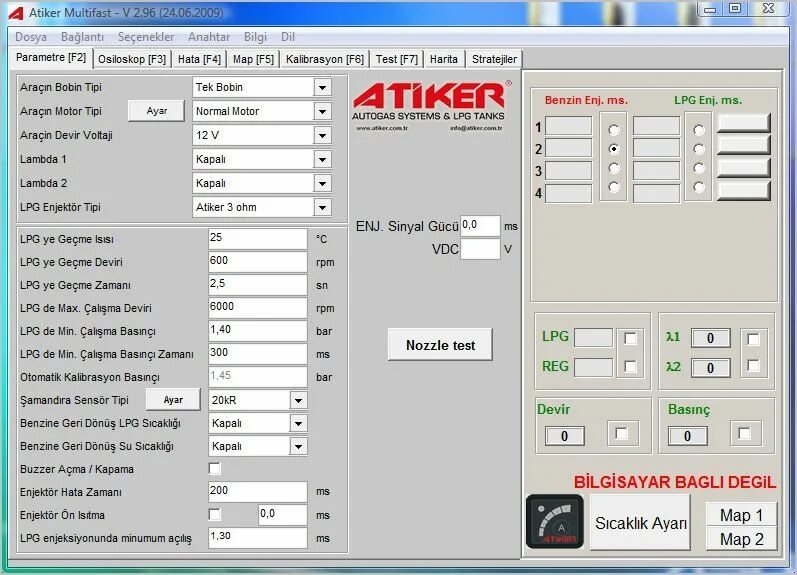Image resolution: width=797 pixels, height=575 pixels.
Task: Select LPG injector 3 radio button
Action: coord(699,168)
